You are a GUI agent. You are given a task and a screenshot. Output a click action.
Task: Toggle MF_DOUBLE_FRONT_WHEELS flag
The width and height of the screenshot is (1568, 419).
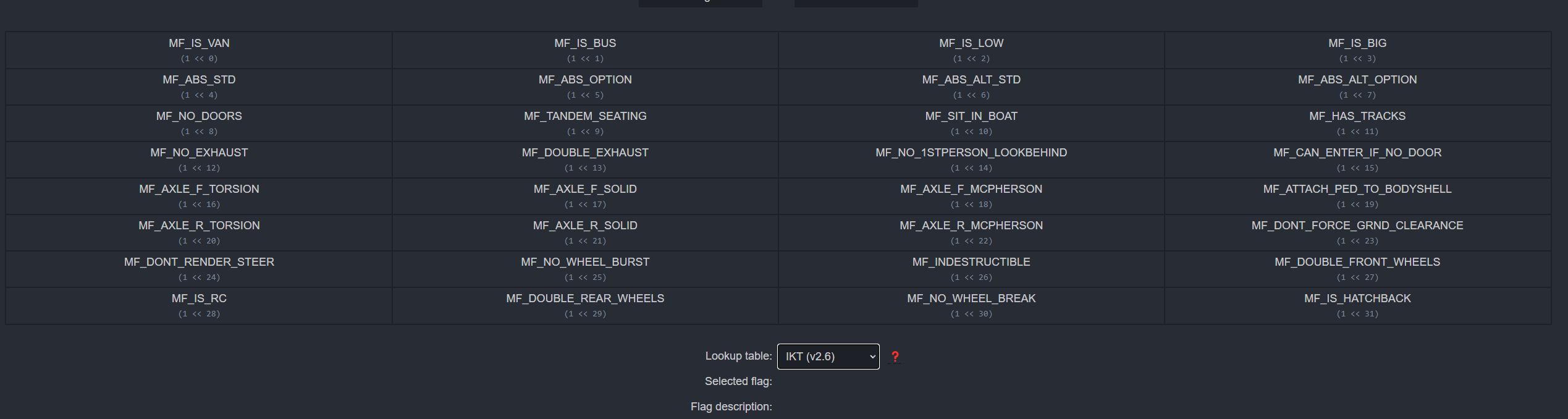click(x=1357, y=269)
